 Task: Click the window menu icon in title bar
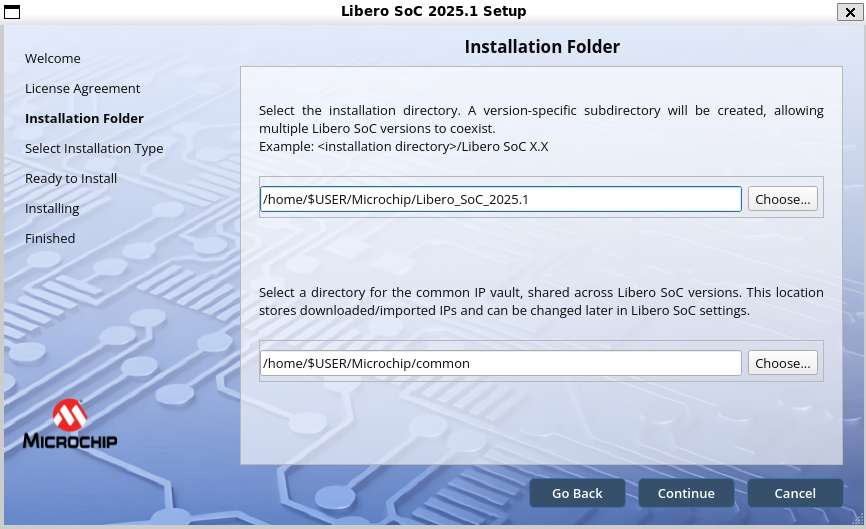pos(12,12)
